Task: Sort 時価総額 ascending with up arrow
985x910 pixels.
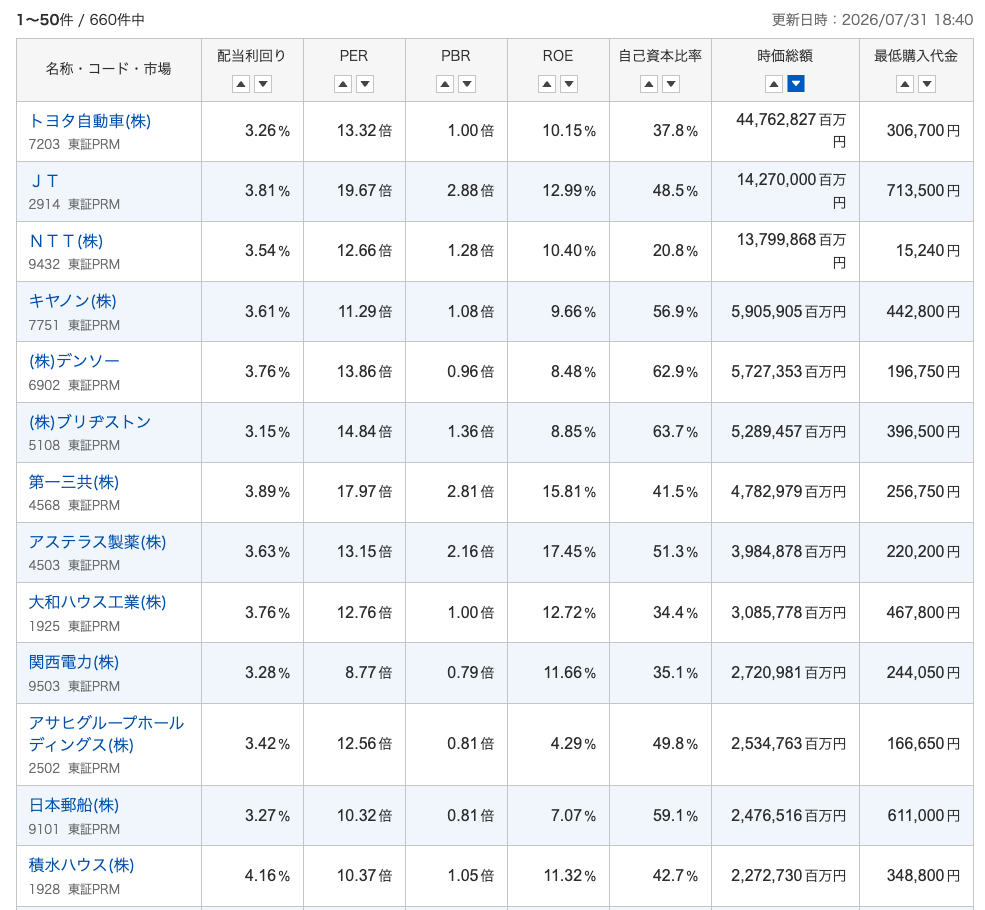Action: click(x=774, y=84)
